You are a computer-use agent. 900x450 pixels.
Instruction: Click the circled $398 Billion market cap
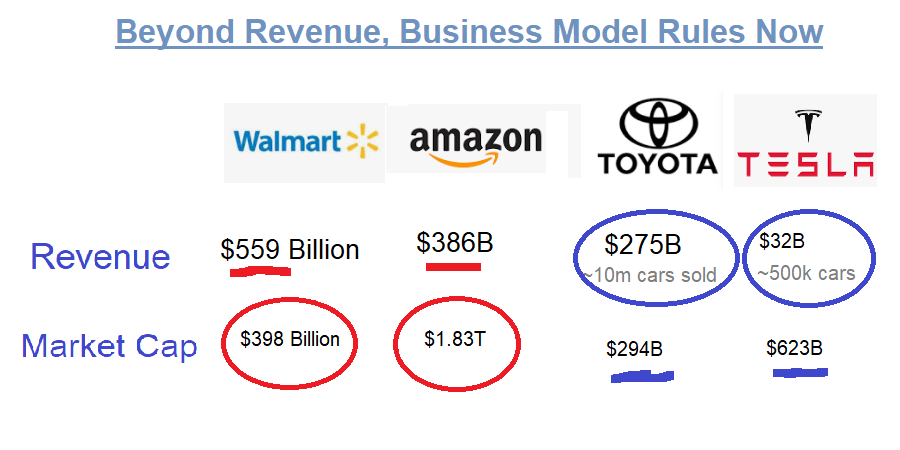point(290,340)
